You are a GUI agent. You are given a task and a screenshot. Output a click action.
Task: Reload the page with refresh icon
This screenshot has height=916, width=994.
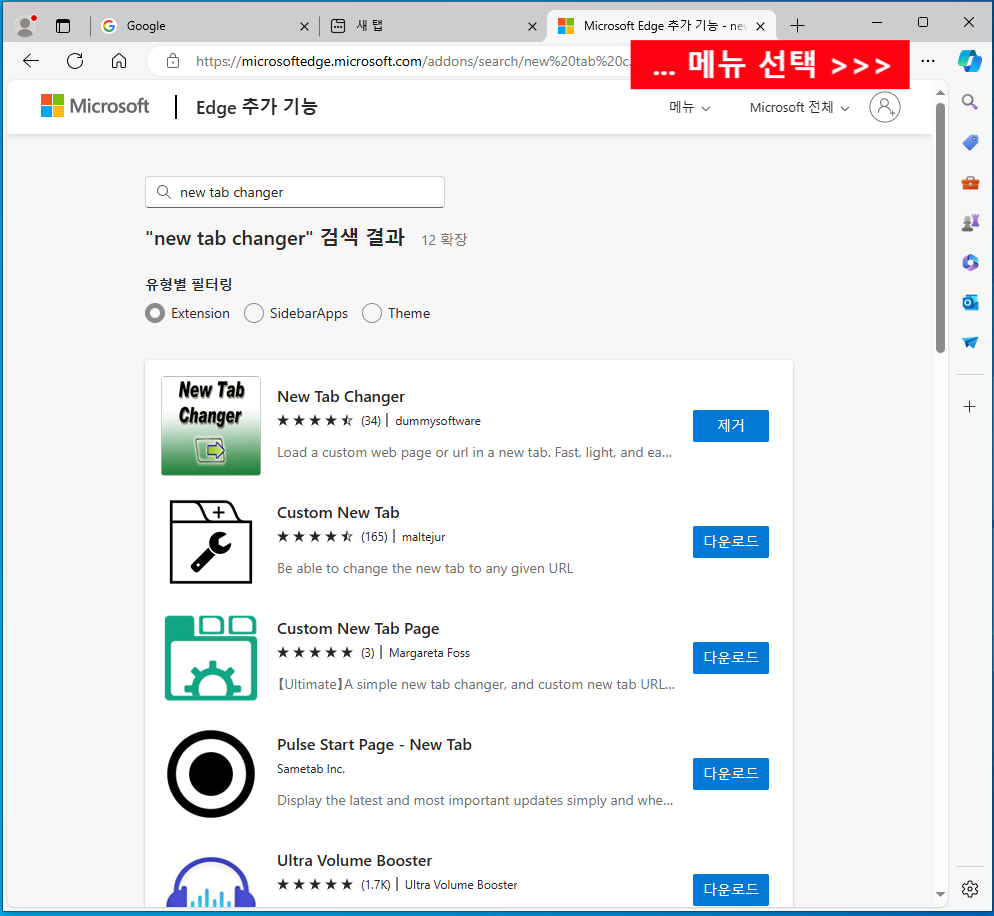coord(75,61)
